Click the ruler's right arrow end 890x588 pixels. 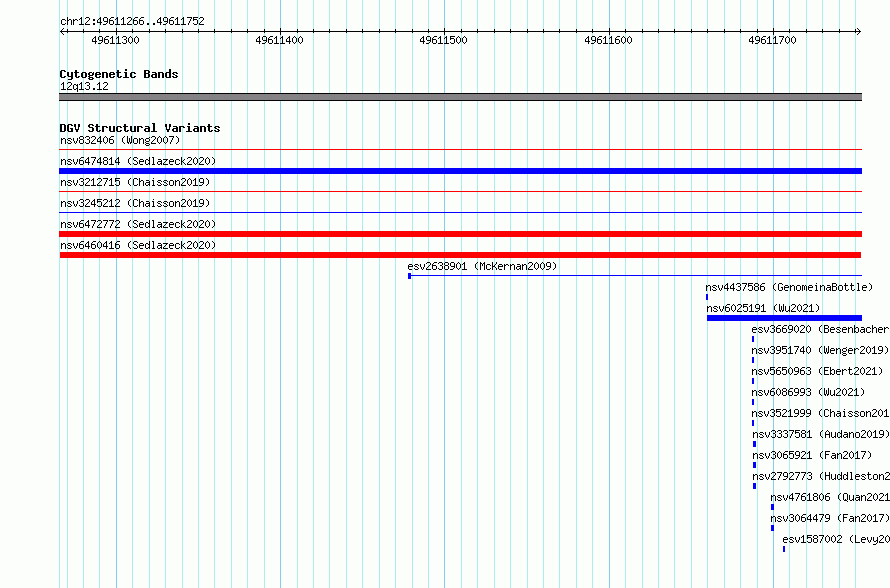[859, 32]
